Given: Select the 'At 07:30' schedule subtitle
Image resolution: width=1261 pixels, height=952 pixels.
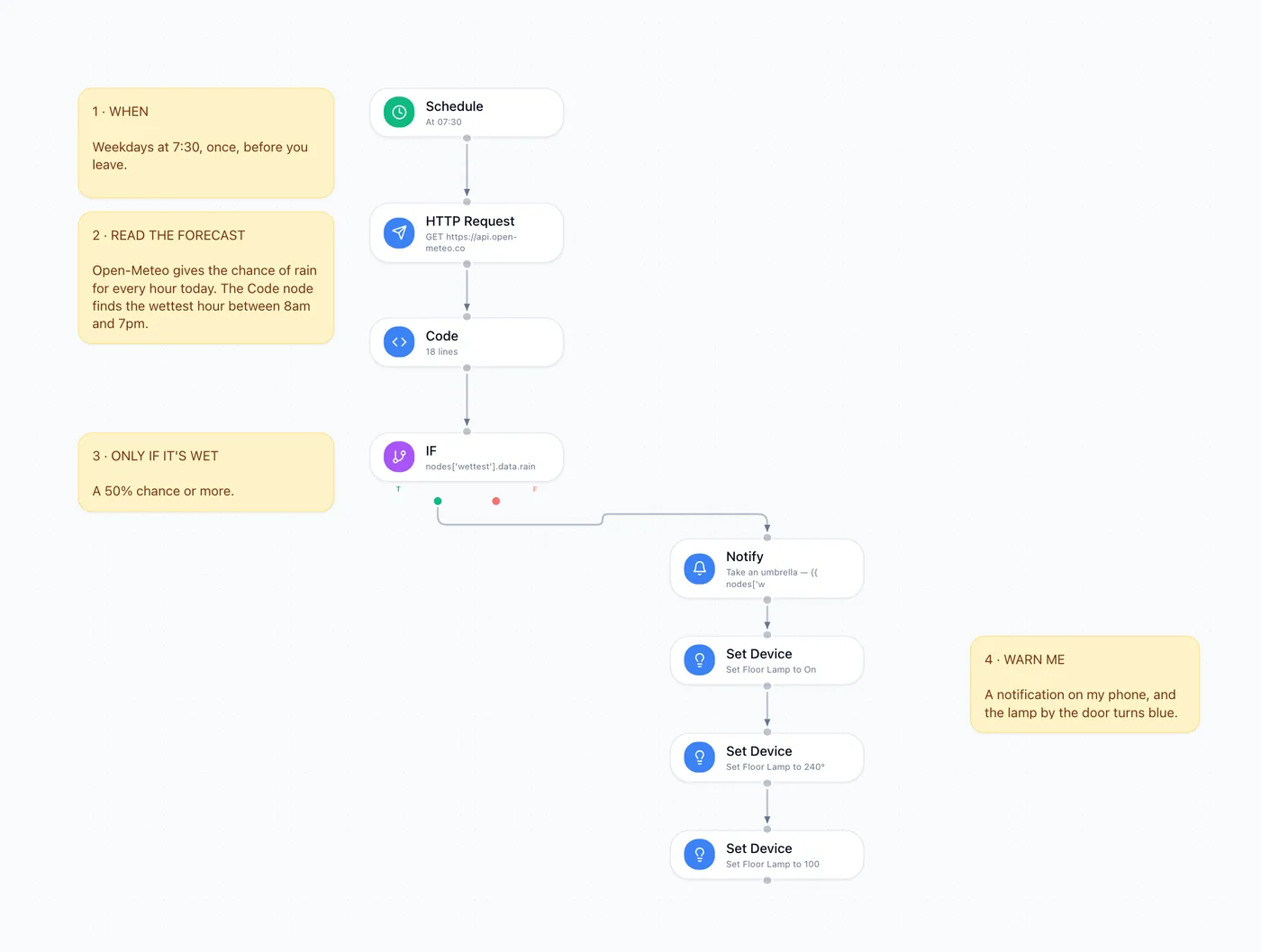Looking at the screenshot, I should pos(444,122).
